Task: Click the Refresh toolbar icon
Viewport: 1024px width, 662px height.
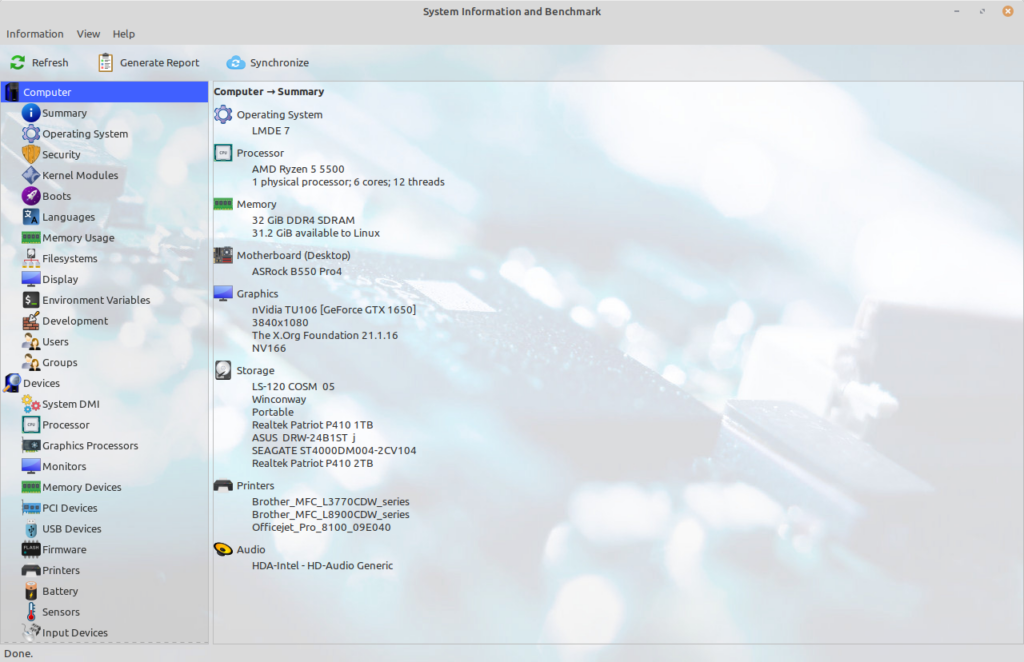Action: tap(18, 63)
